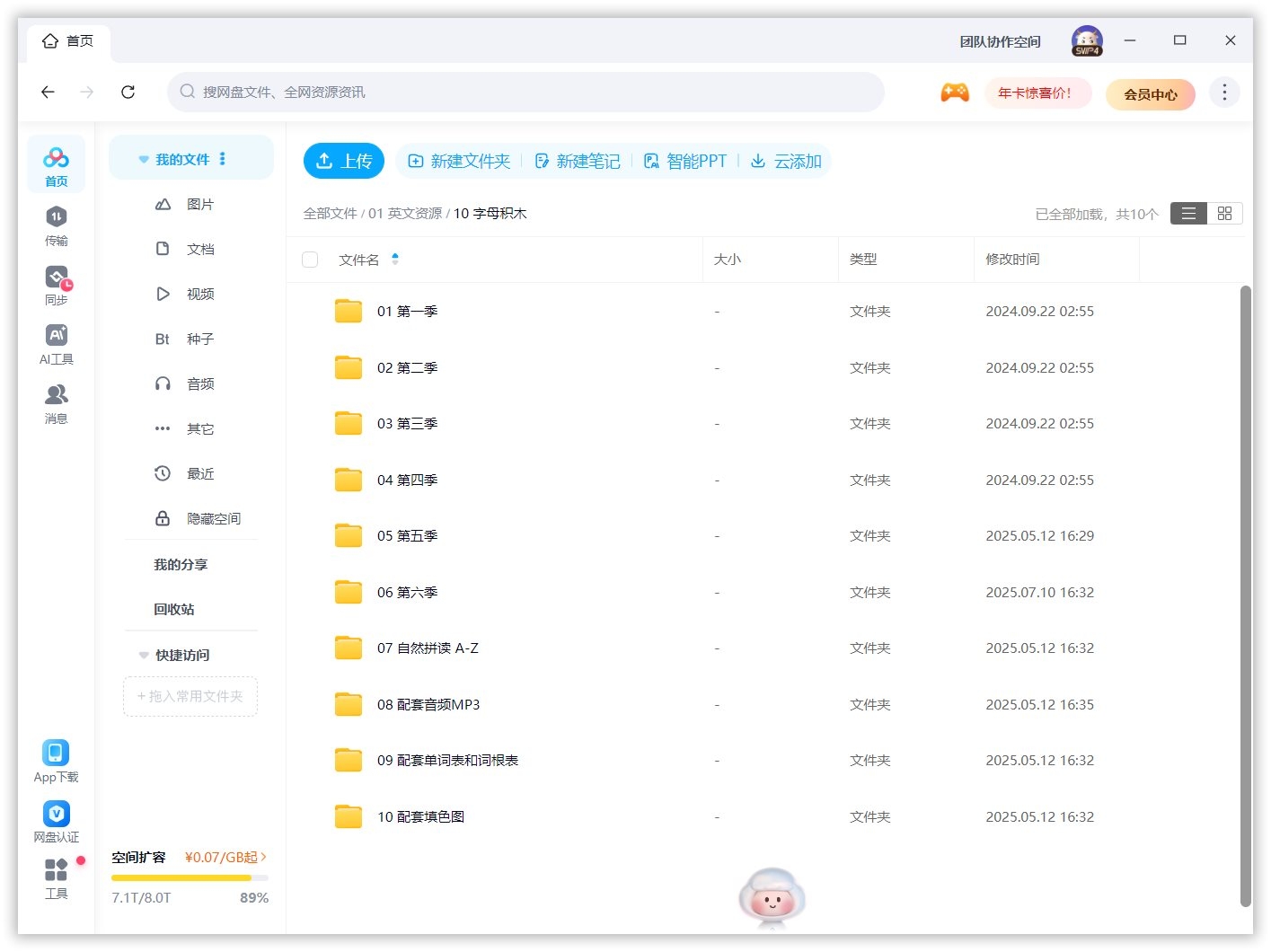Toggle the list view display mode

(x=1187, y=213)
